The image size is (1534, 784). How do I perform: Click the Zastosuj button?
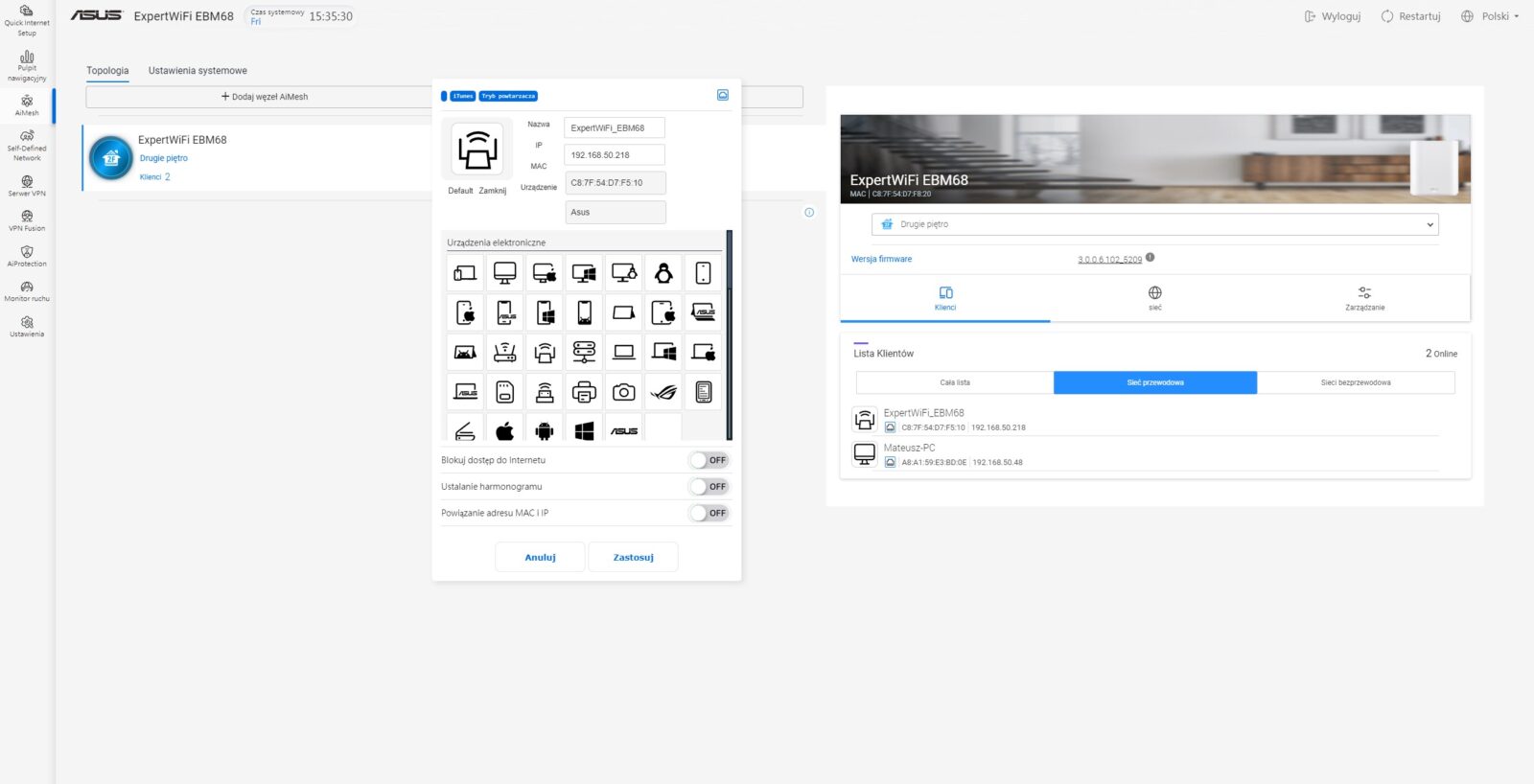point(633,557)
